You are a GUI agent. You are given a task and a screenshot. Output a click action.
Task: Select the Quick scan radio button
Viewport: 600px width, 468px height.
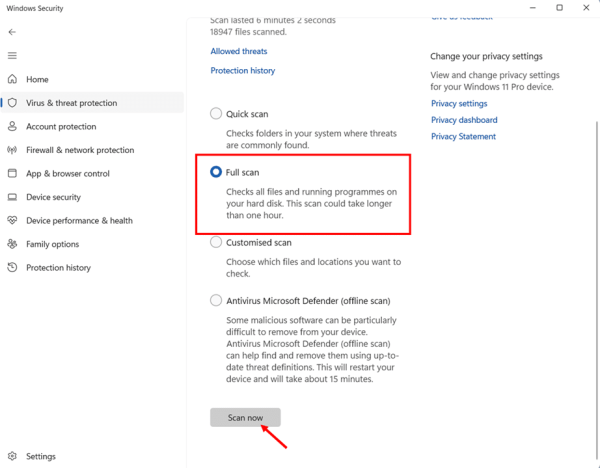(216, 114)
